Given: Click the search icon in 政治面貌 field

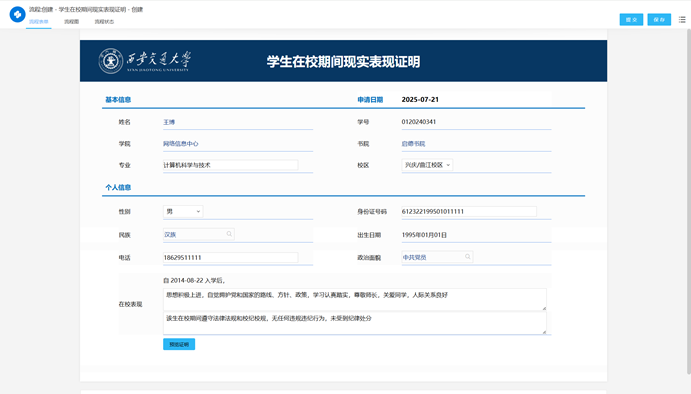Looking at the screenshot, I should 468,256.
